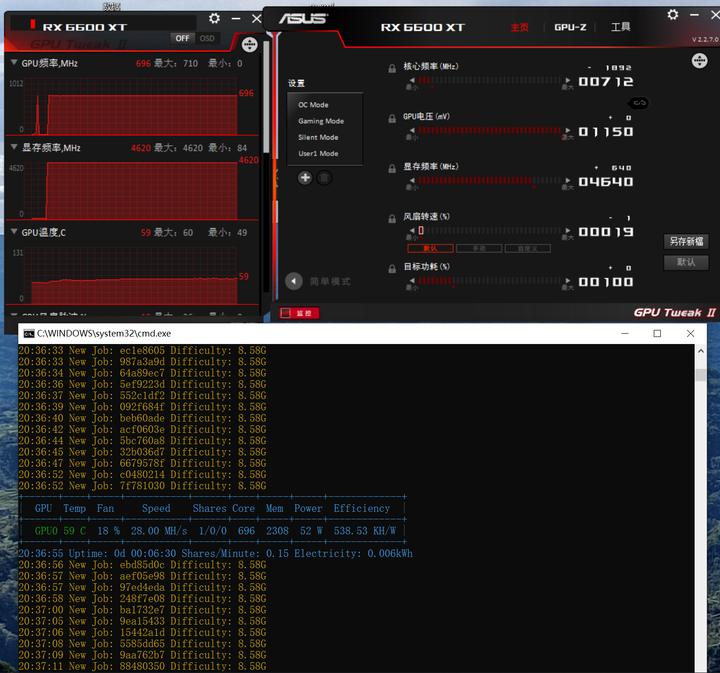This screenshot has width=720, height=673.
Task: Collapse 显存频率 MHz graph section
Action: tap(13, 148)
